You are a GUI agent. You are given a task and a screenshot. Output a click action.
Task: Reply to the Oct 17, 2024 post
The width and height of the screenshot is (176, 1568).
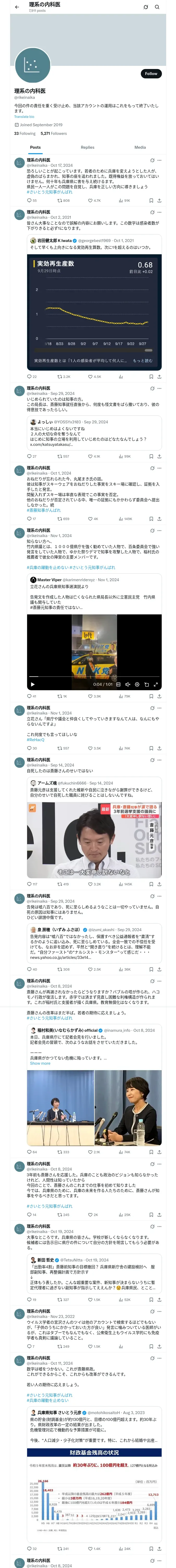coord(29,200)
